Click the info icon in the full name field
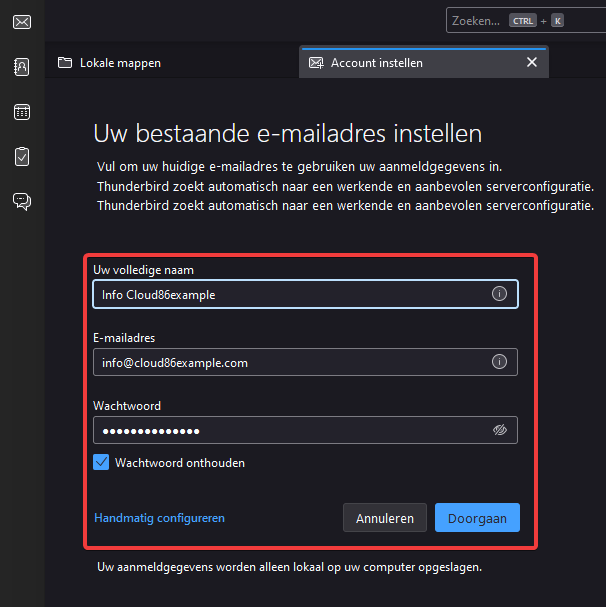The width and height of the screenshot is (606, 607). 499,294
